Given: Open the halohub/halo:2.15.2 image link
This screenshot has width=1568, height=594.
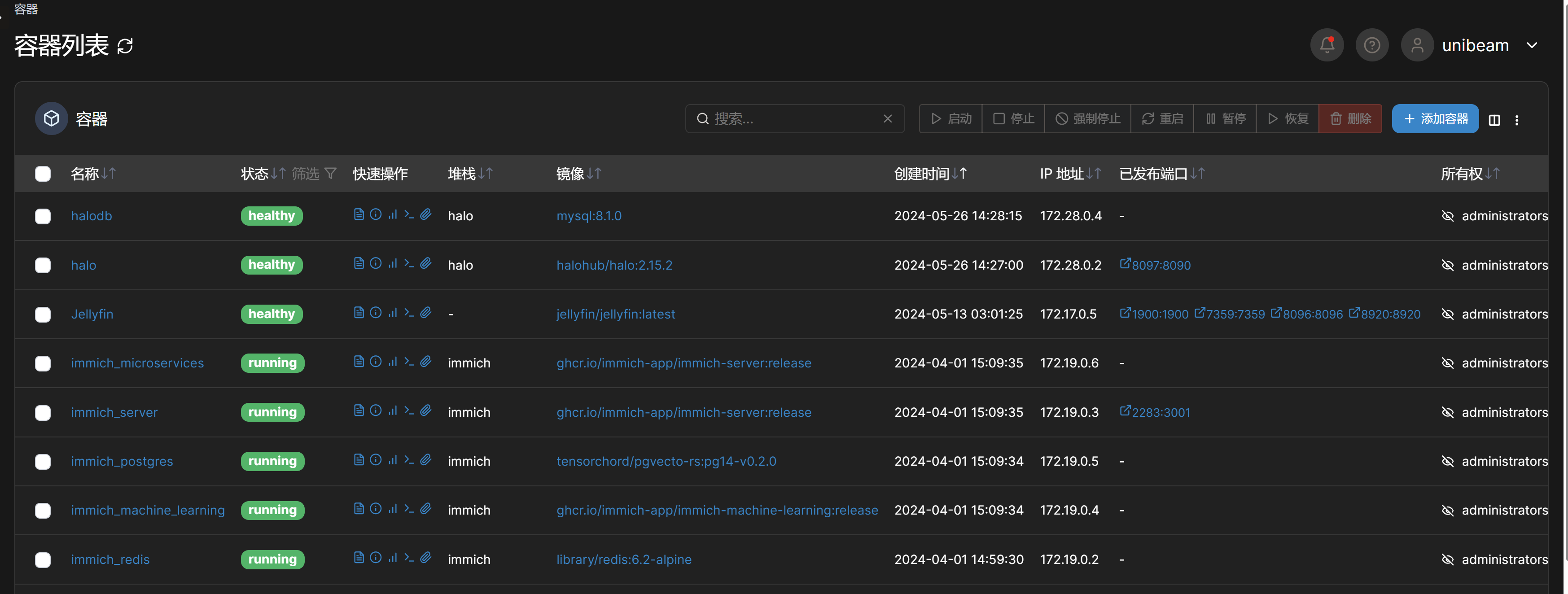Looking at the screenshot, I should pos(614,265).
